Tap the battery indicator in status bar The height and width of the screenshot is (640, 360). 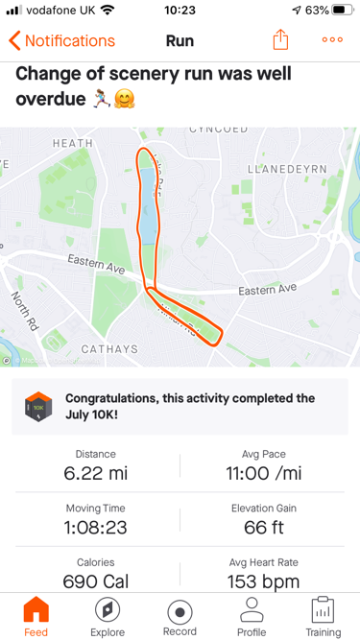click(x=344, y=11)
